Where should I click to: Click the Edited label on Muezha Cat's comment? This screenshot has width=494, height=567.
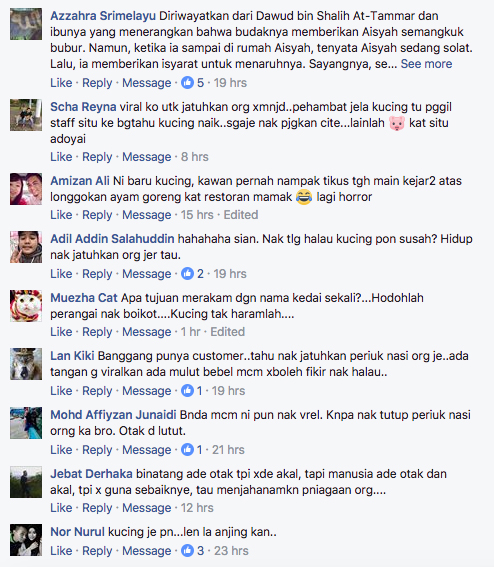pos(228,332)
